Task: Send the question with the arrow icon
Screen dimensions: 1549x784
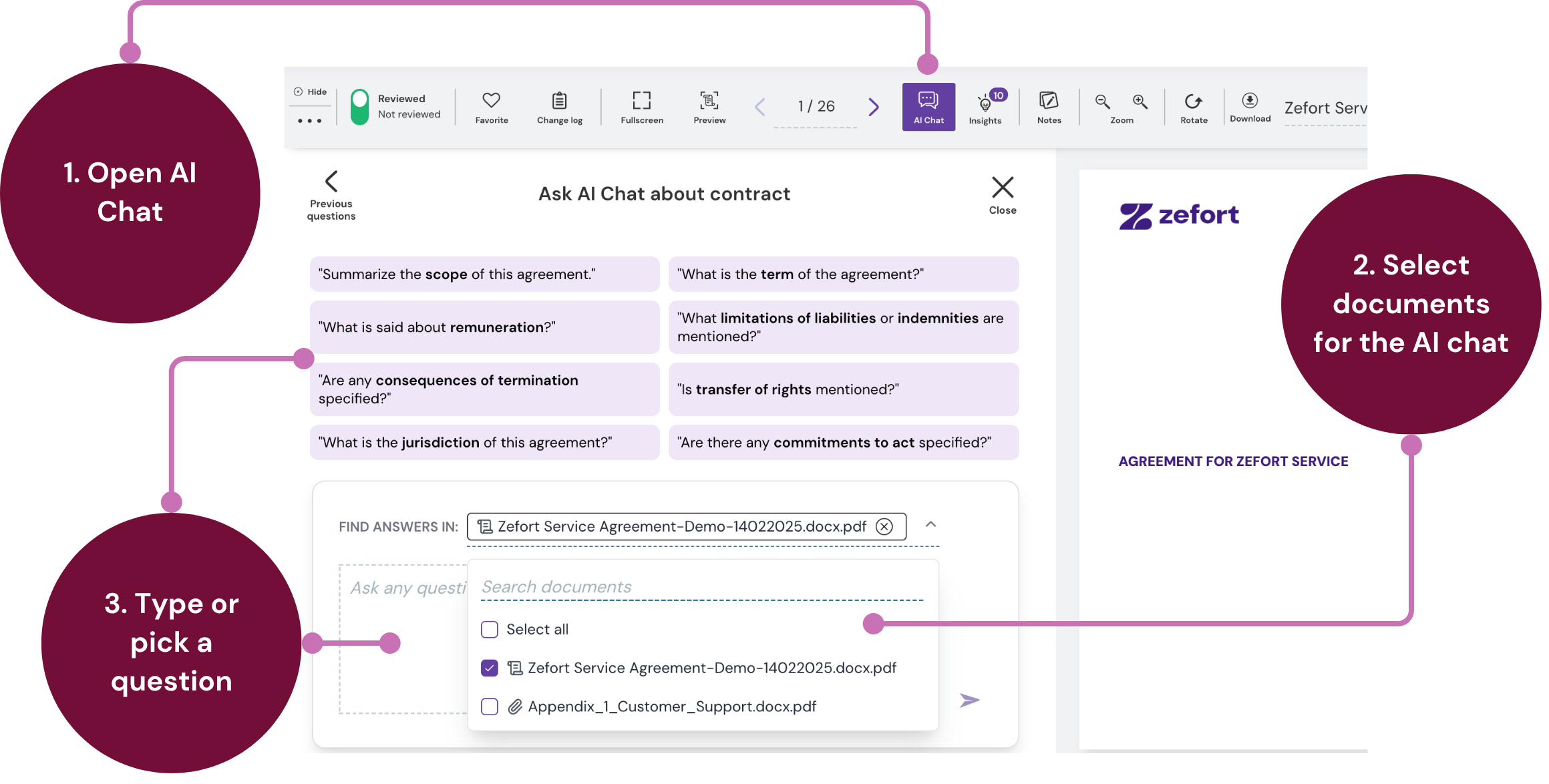Action: pos(969,701)
